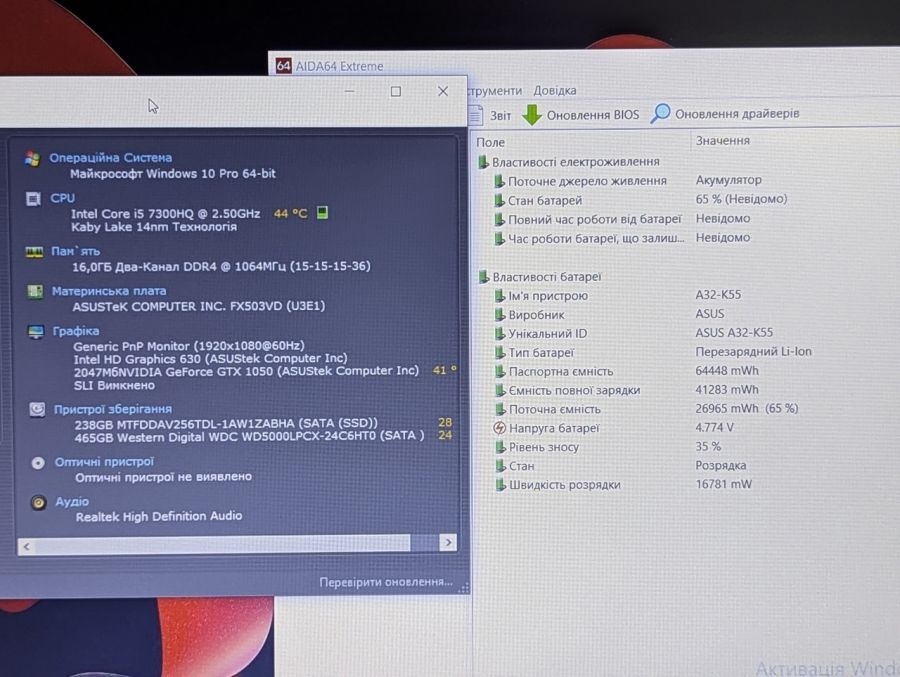900x677 pixels.
Task: Select Час роботи батареї, що залиш... row
Action: coord(622,238)
